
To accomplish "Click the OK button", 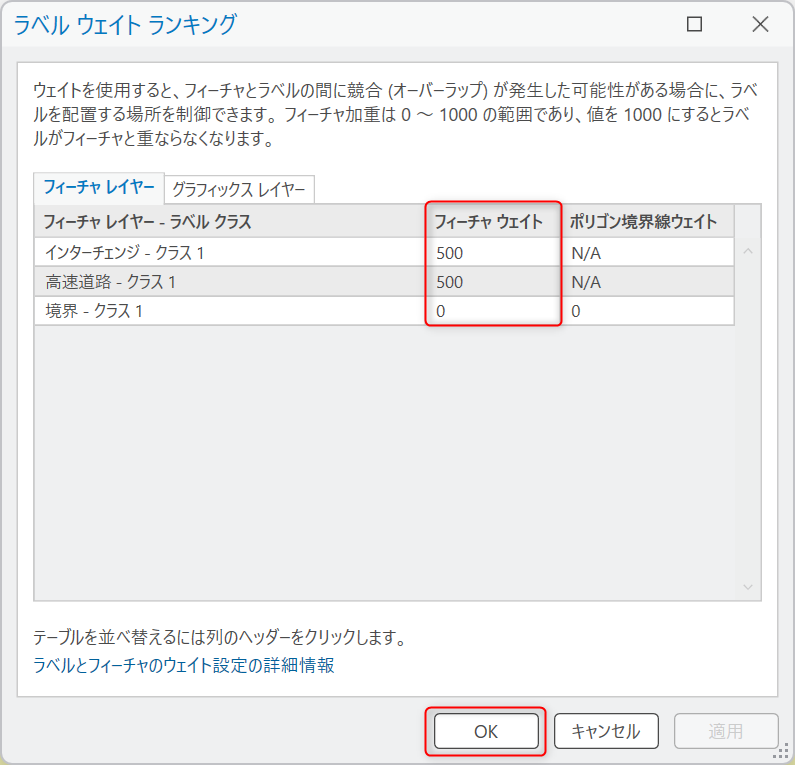I will coord(486,731).
